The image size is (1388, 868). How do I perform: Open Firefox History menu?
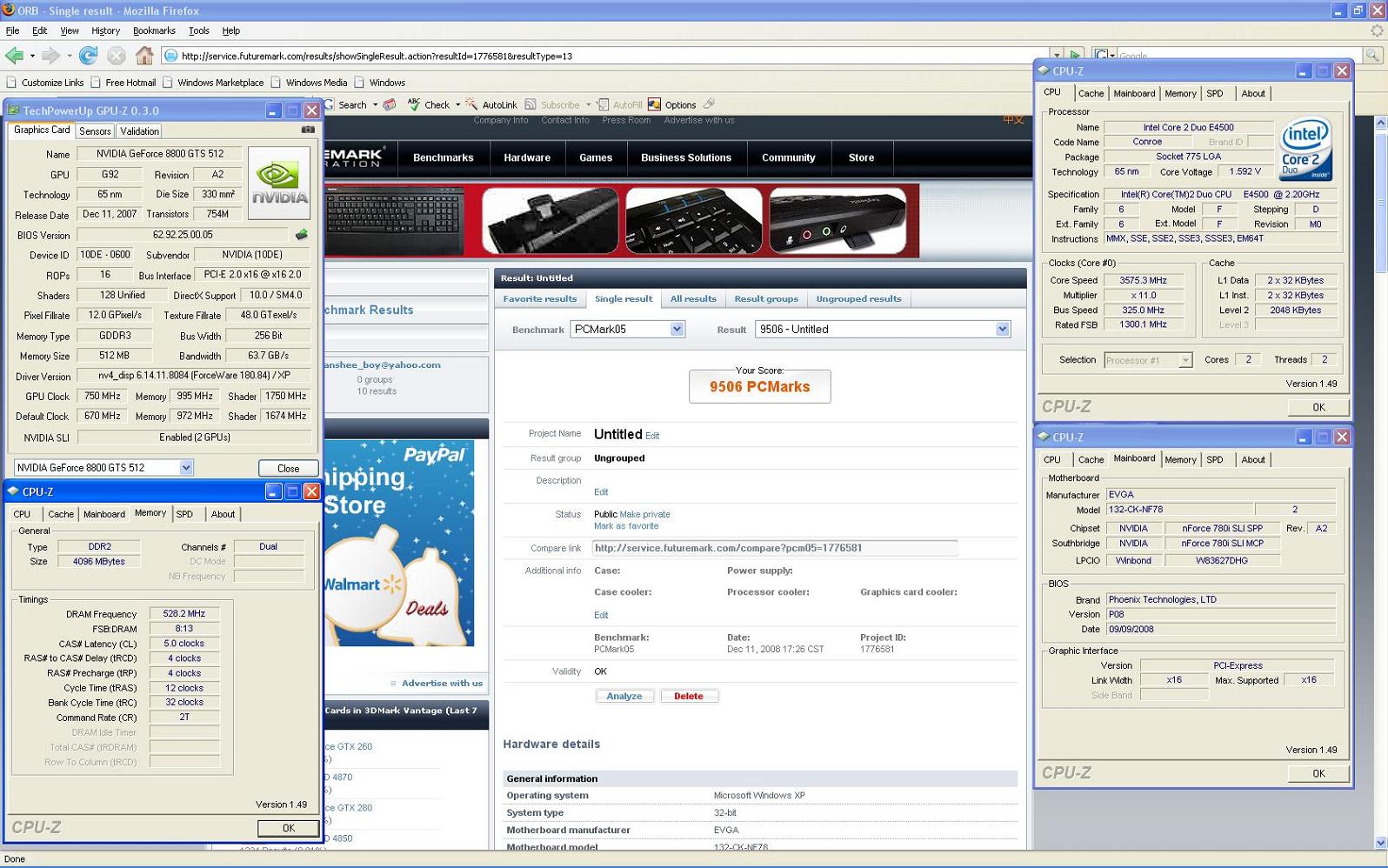(105, 30)
